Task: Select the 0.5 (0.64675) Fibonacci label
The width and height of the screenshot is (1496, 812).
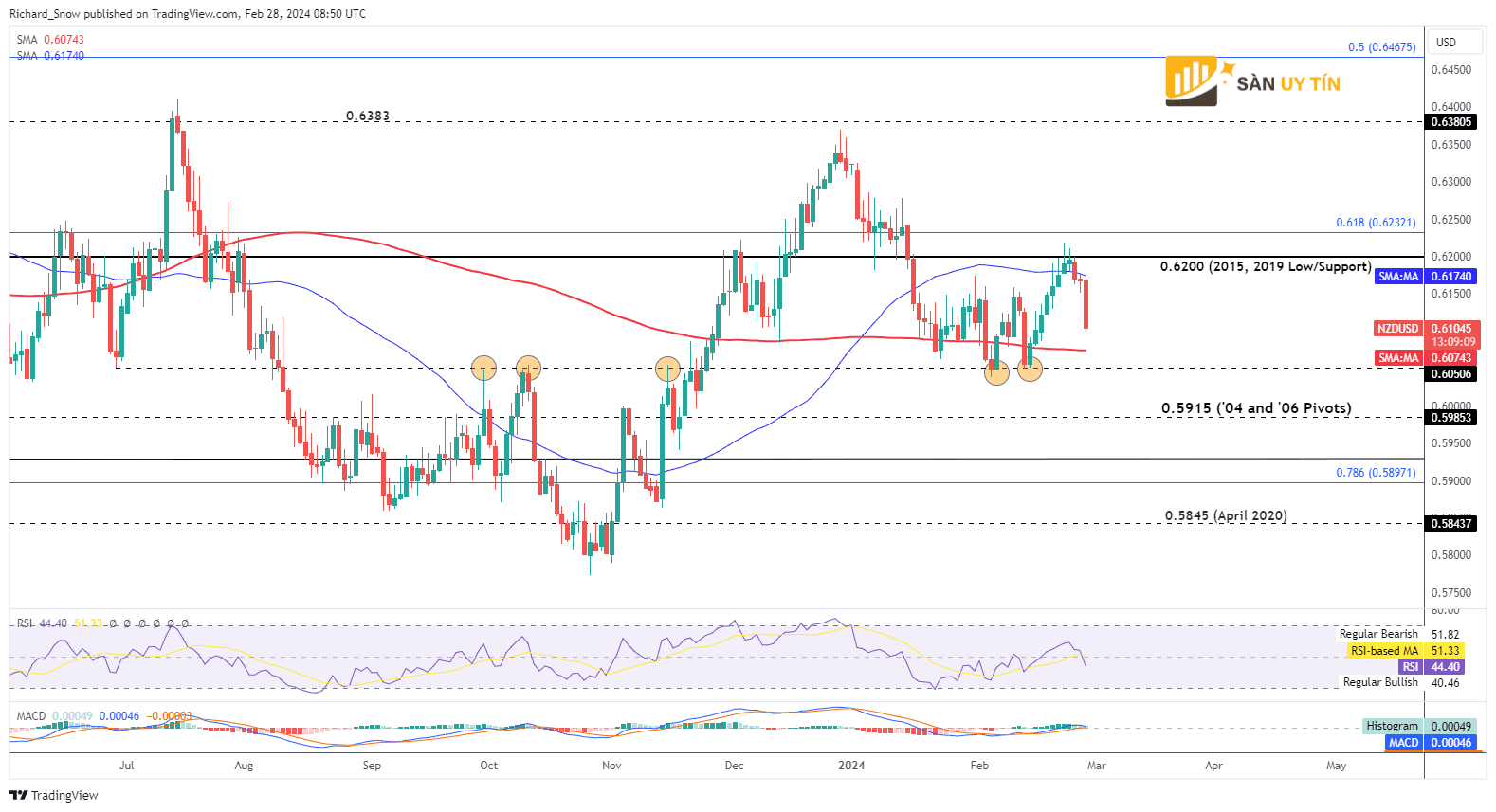Action: 1381,46
